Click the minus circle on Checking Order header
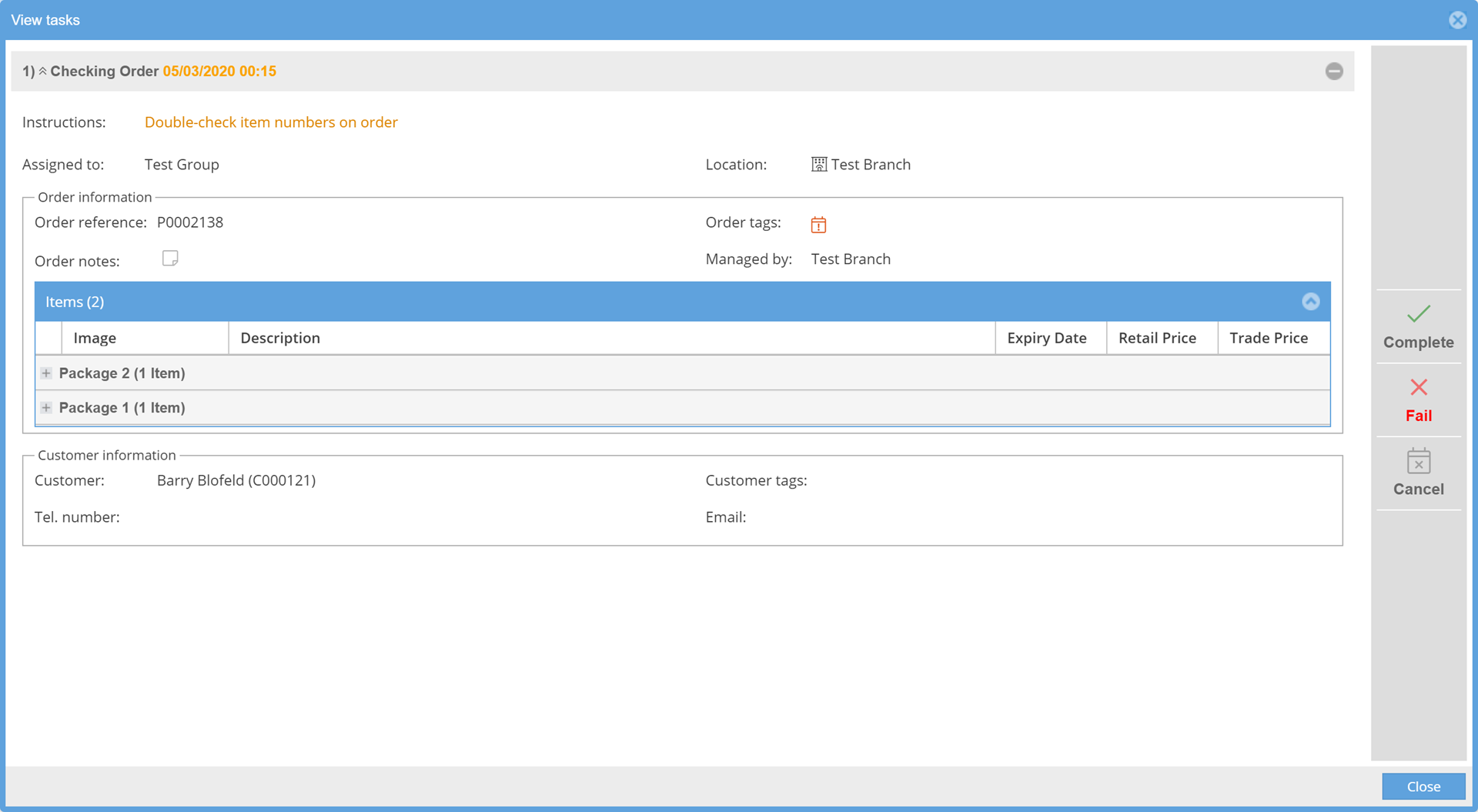The height and width of the screenshot is (812, 1478). click(x=1334, y=72)
